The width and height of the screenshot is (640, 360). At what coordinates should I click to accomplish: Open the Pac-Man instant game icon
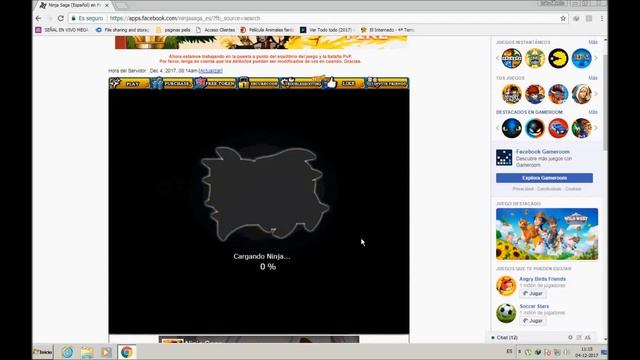[x=558, y=58]
